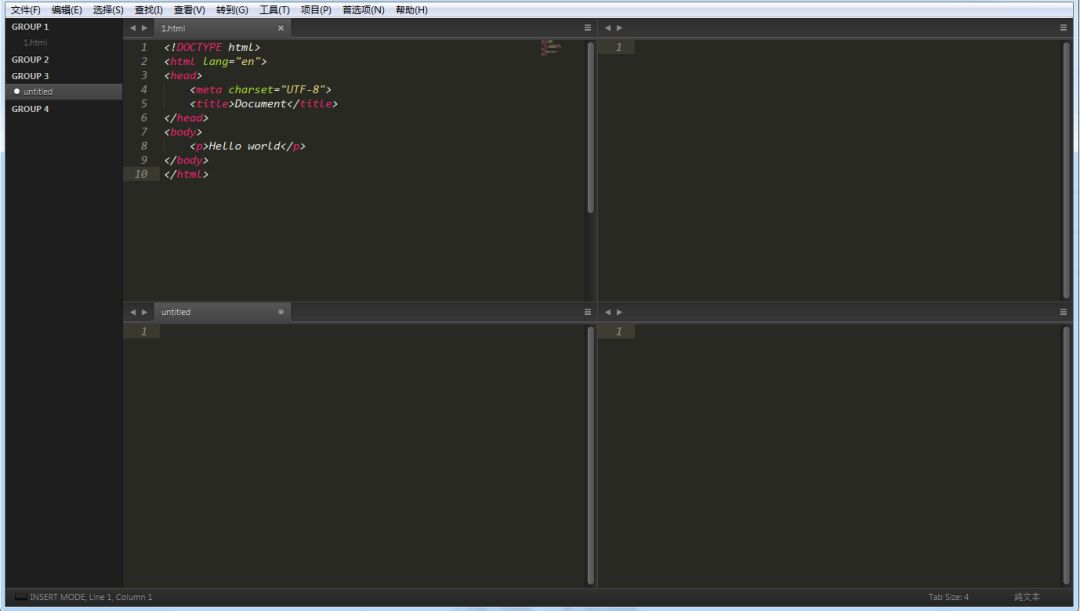Click the DOCTYPE line of code
Screen dimensions: 1080x611
click(212, 48)
